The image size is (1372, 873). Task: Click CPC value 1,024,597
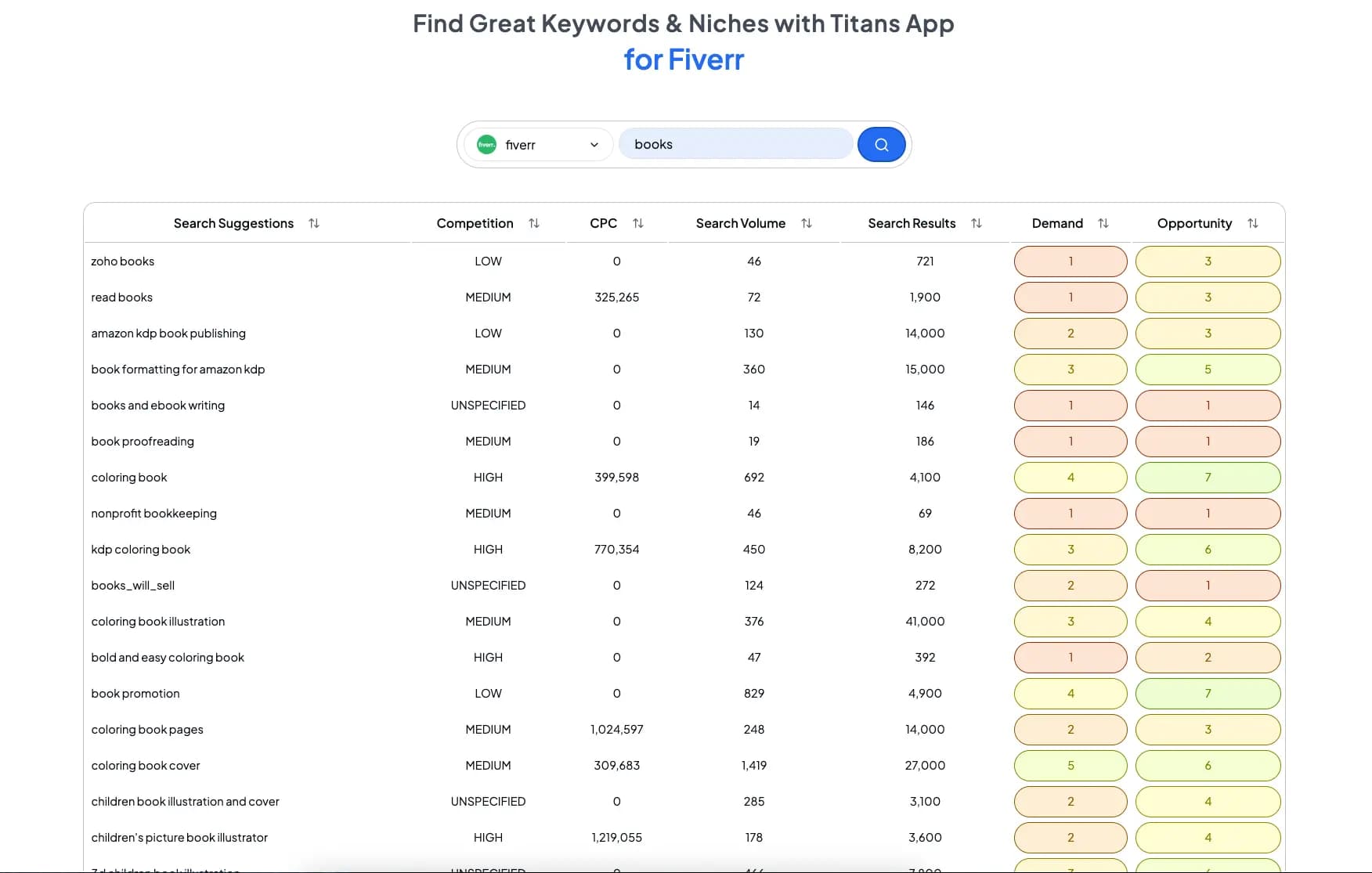coord(616,730)
